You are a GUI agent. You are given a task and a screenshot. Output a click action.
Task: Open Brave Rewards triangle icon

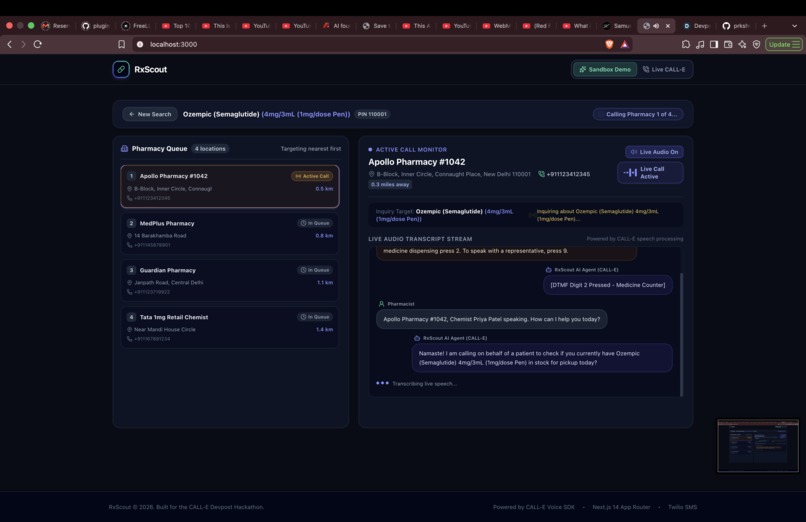click(x=625, y=44)
